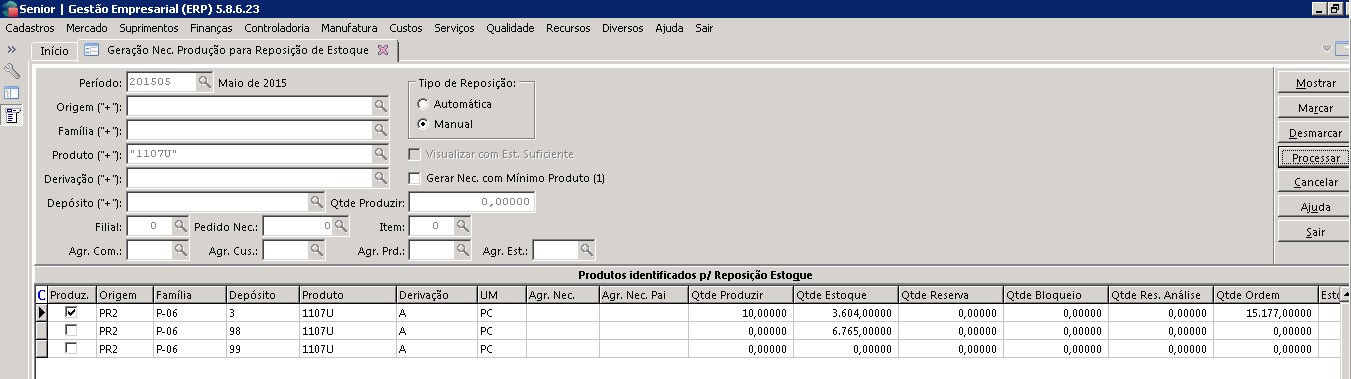Open the Agr. Cus. lookup magnifier
Viewport: 1351px width, 379px height.
pyautogui.click(x=317, y=250)
